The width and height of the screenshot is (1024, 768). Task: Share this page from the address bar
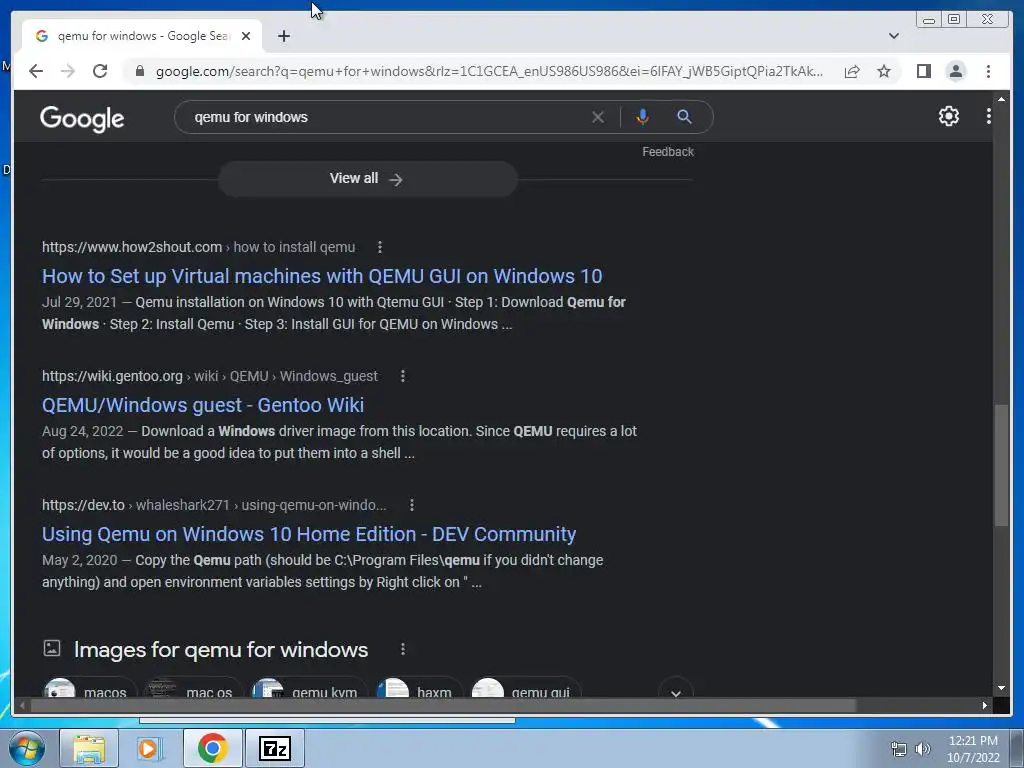[x=852, y=71]
